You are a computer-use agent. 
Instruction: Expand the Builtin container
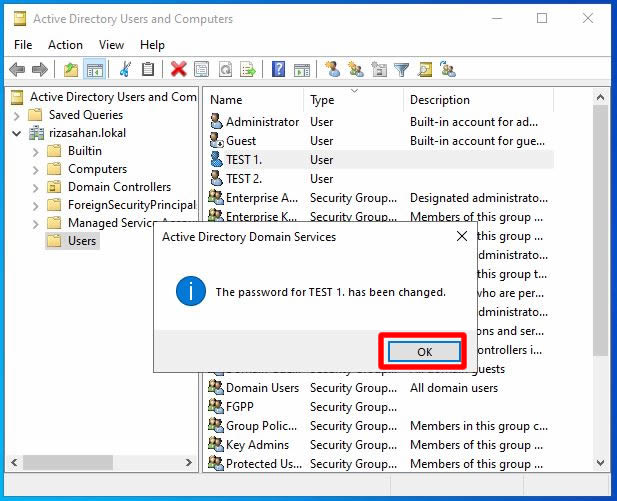[35, 152]
